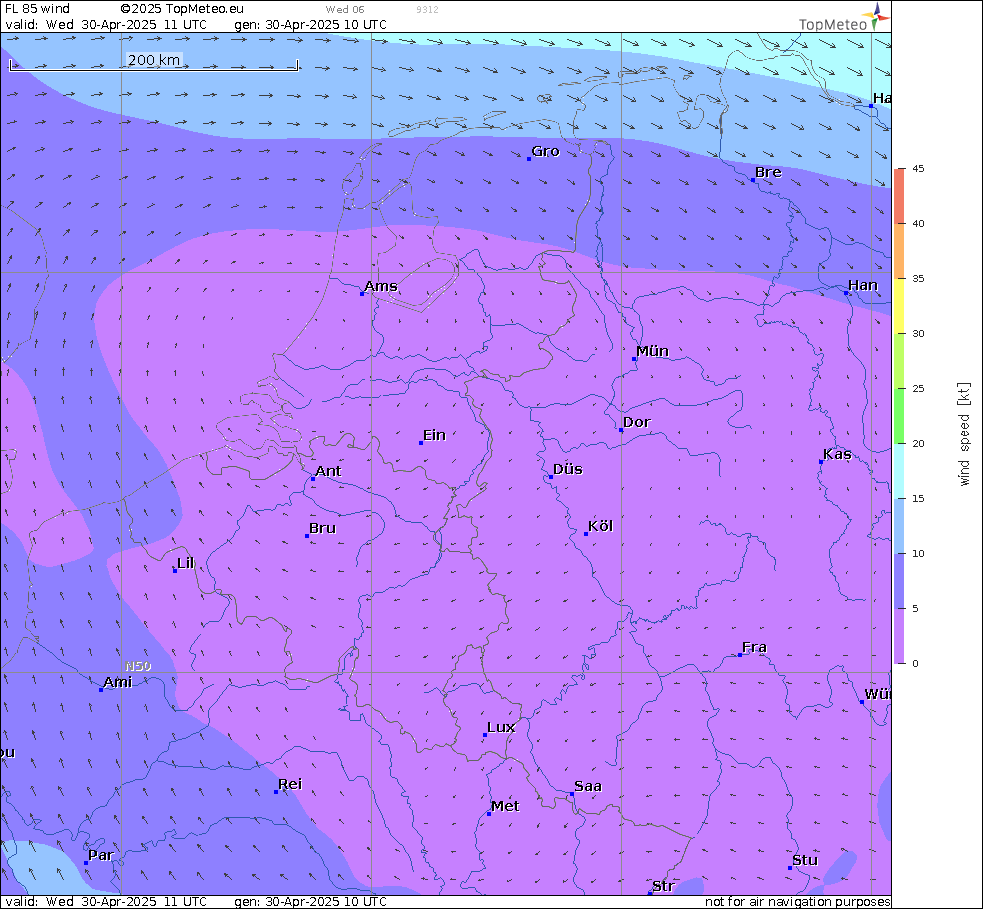Select the Reims (Rei) city label
The height and width of the screenshot is (909, 983).
[290, 784]
